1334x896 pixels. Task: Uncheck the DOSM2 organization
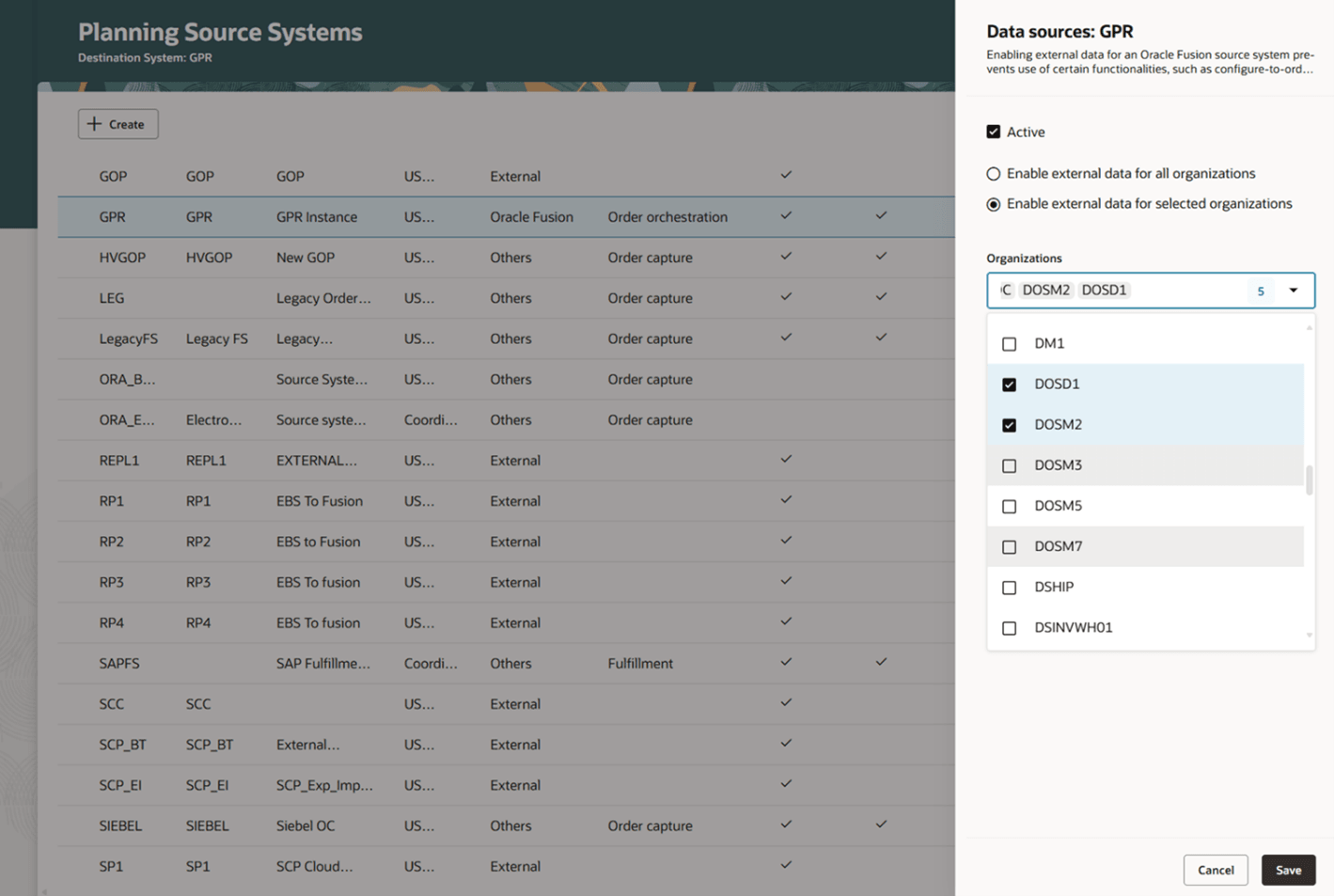pos(1009,424)
